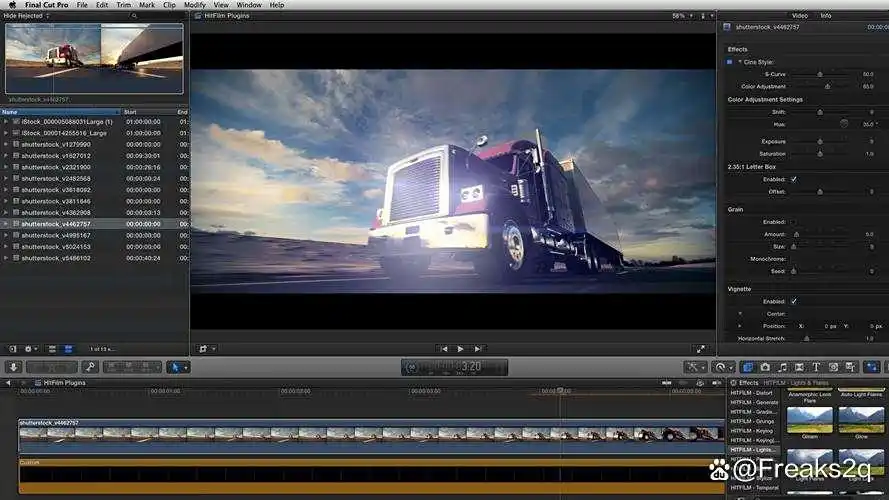This screenshot has width=889, height=500.
Task: Open the Hide Rejected filter dropdown
Action: tap(24, 16)
